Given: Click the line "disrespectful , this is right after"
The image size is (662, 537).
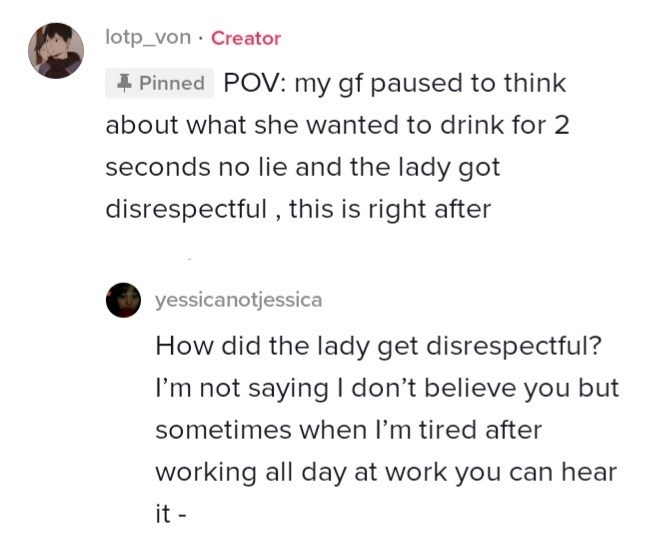Looking at the screenshot, I should 298,211.
